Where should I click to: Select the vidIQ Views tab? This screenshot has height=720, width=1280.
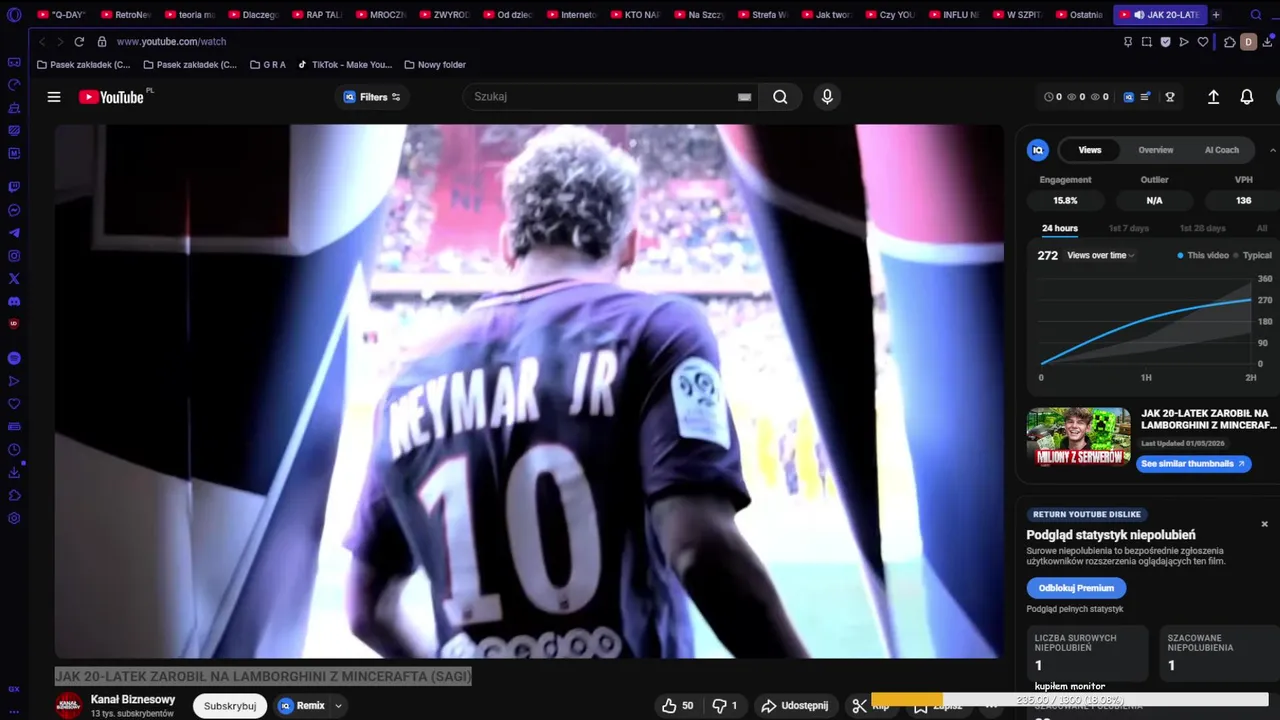(x=1090, y=150)
